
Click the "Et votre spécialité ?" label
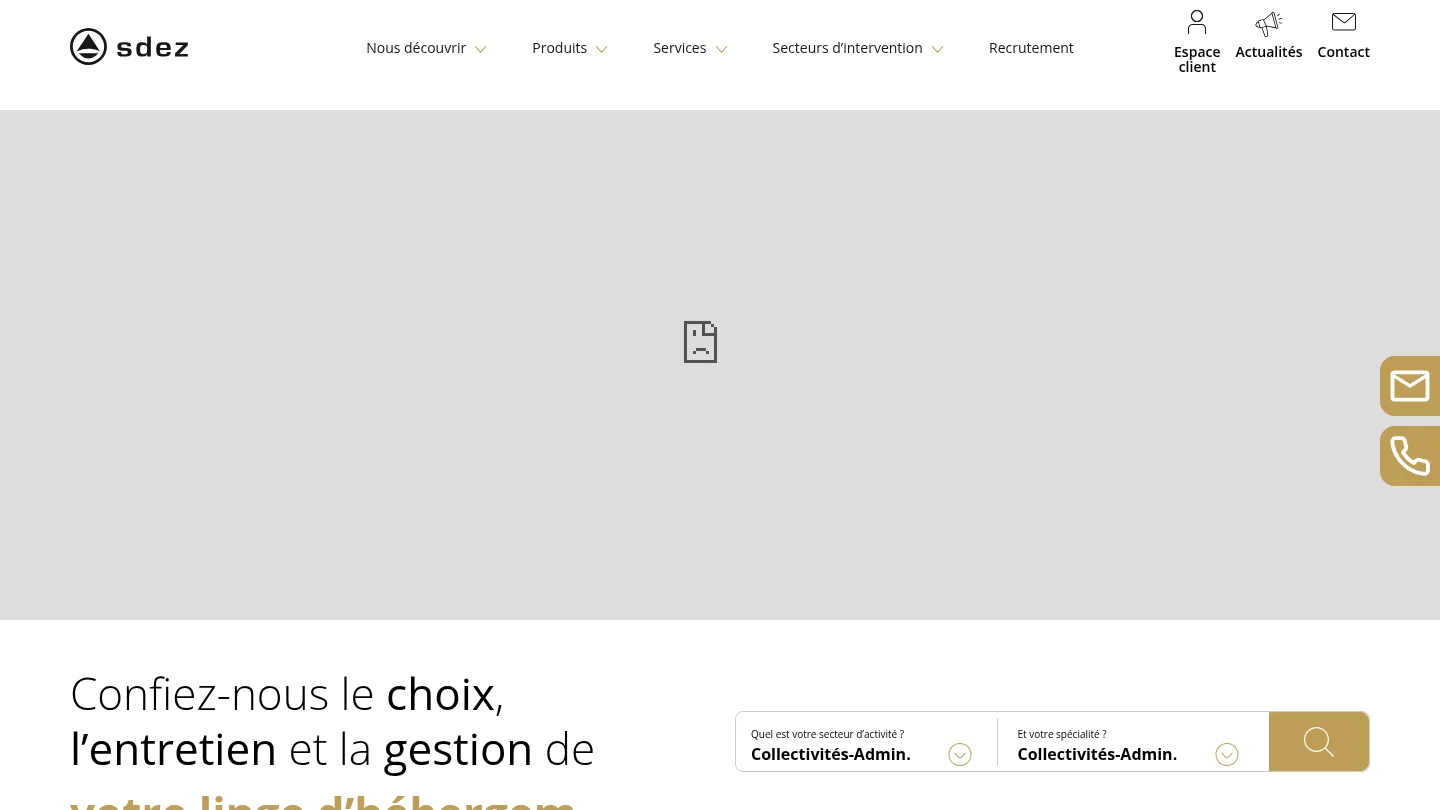point(1062,734)
